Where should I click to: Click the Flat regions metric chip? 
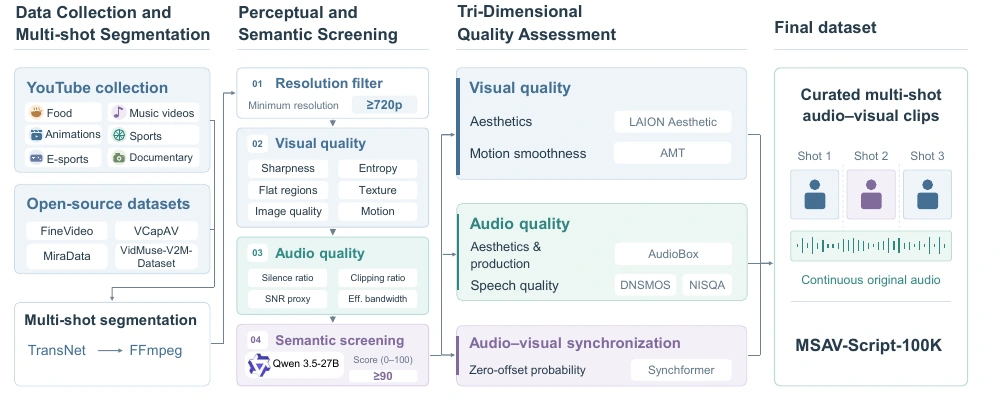288,190
